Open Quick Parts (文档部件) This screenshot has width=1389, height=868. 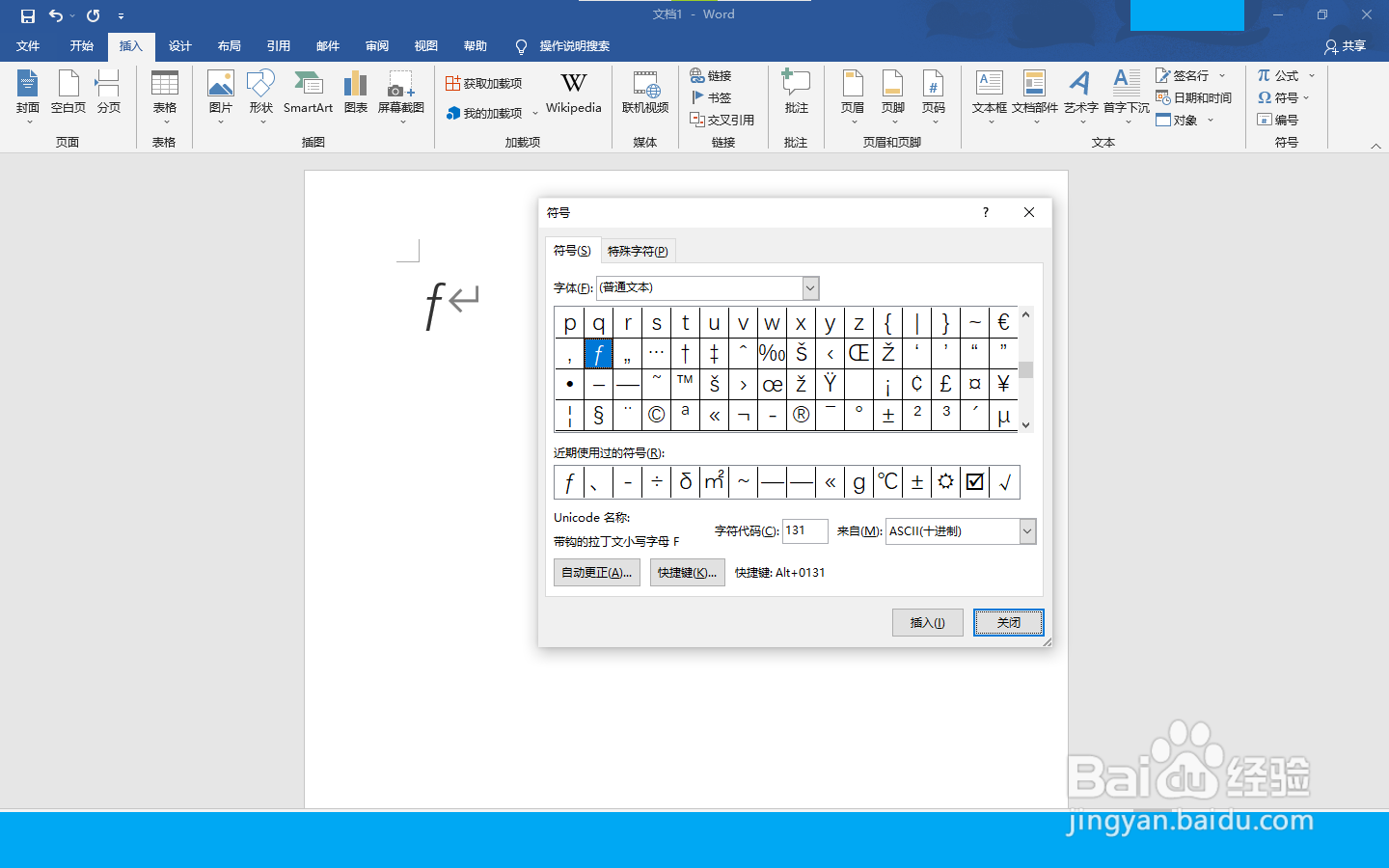(x=1035, y=96)
